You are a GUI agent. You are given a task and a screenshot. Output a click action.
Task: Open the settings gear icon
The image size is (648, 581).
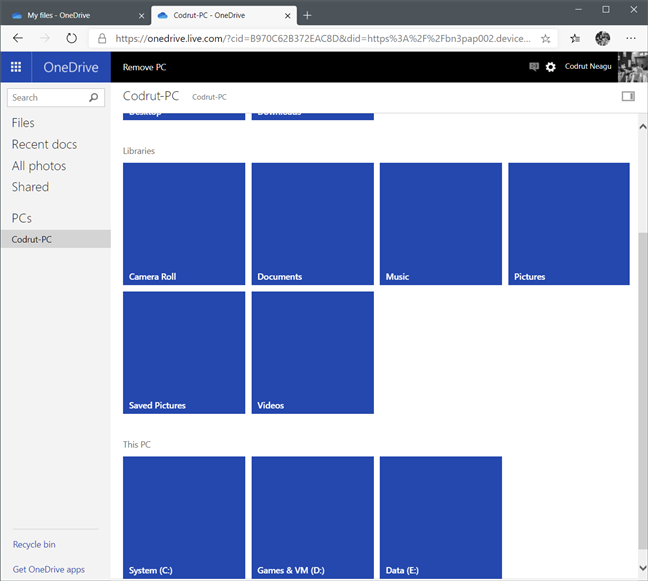[x=550, y=67]
